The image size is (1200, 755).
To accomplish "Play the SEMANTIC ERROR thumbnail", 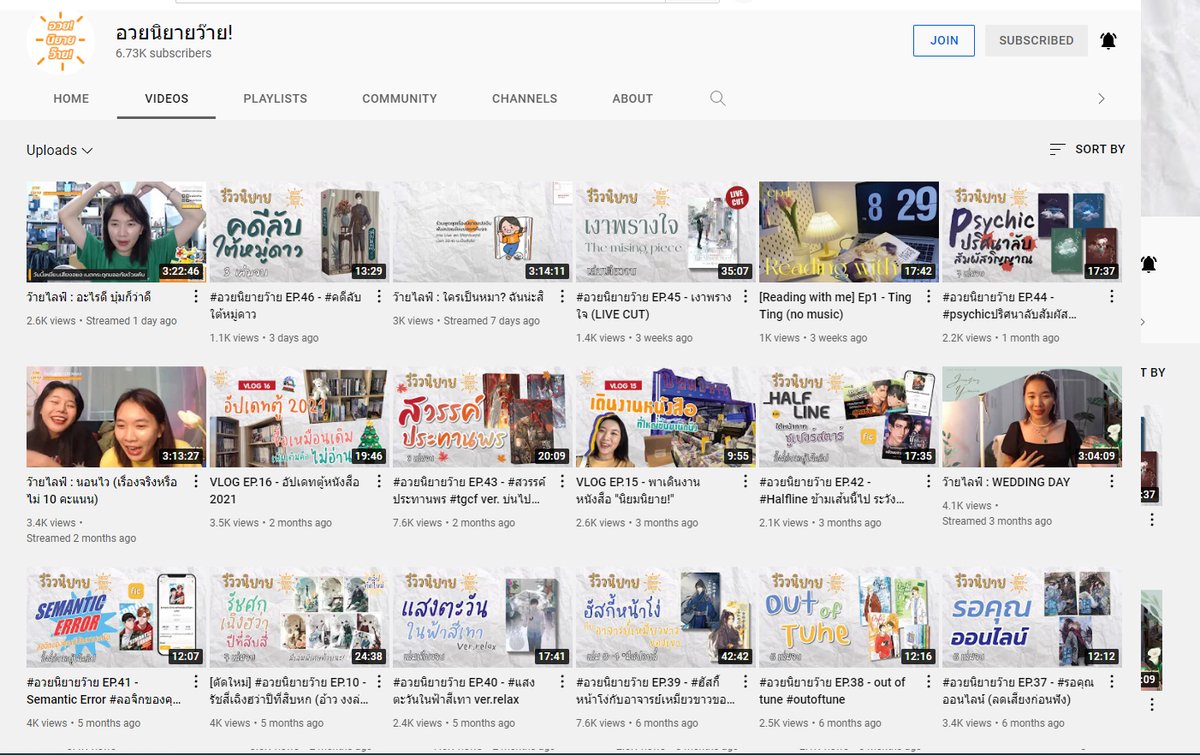I will pos(116,617).
